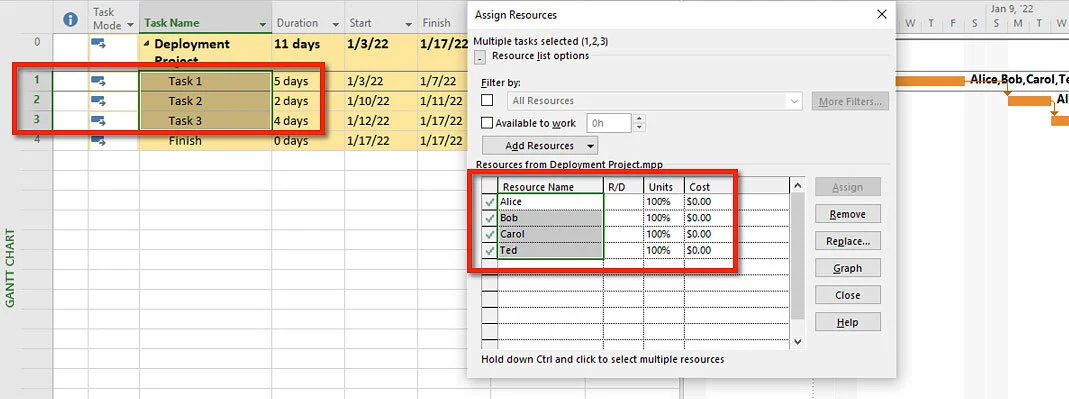This screenshot has width=1069, height=399.
Task: Click 1/12/22 start date cell
Action: 380,121
